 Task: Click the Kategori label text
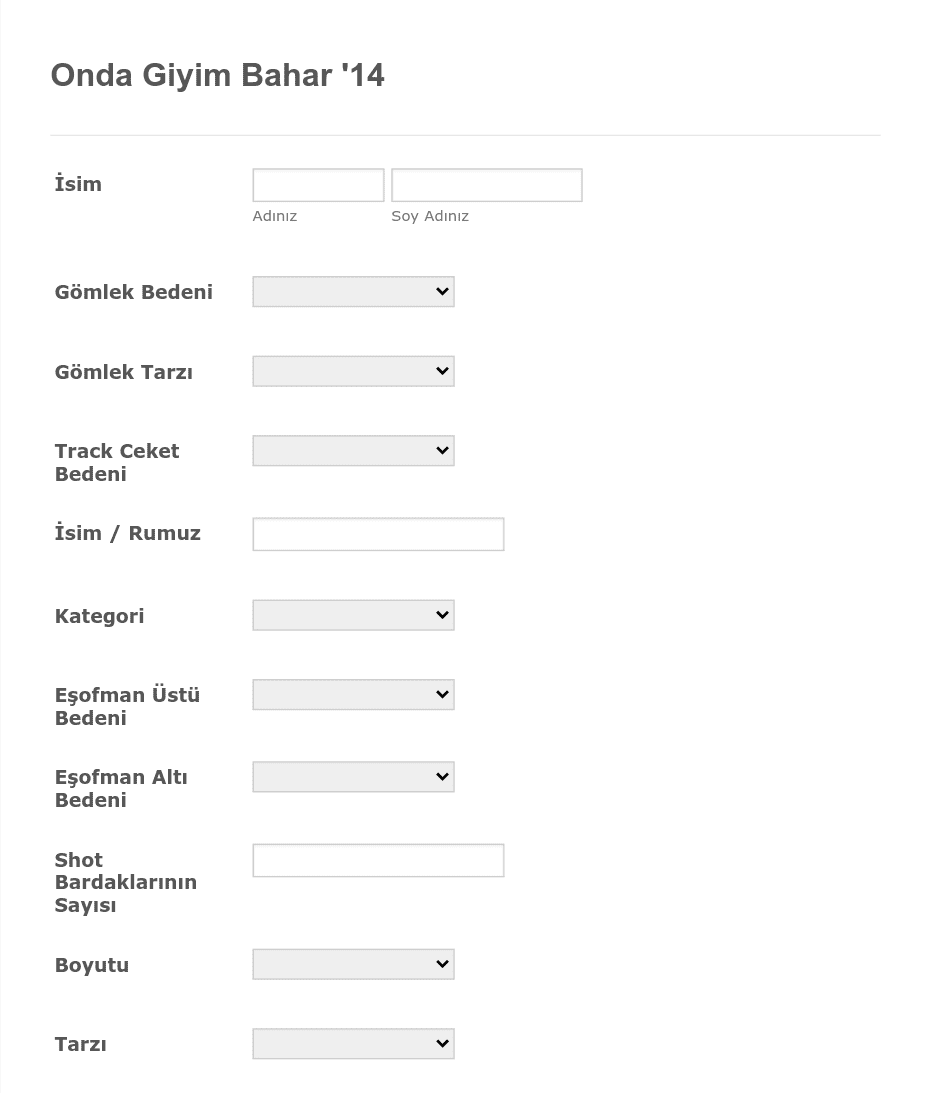[x=100, y=616]
